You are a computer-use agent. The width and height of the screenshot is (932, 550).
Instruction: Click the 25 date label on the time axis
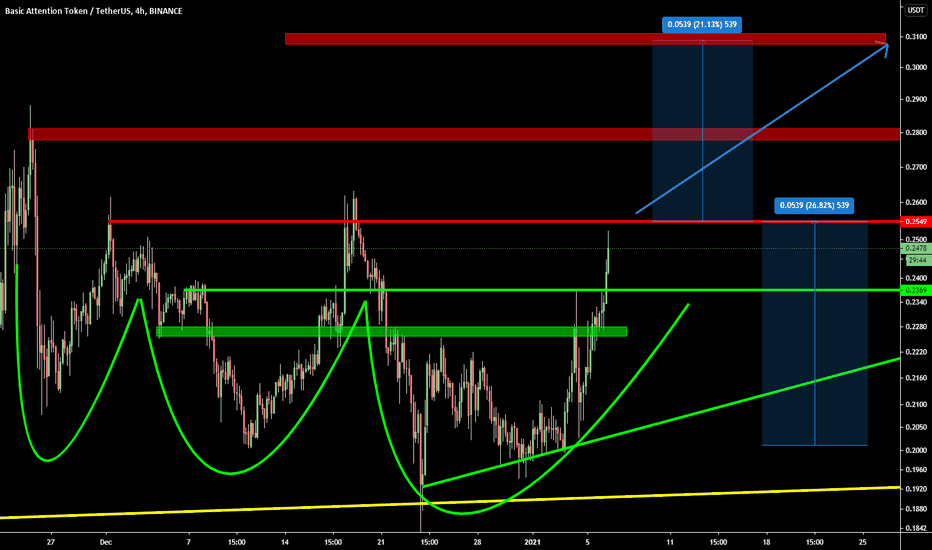tap(863, 542)
